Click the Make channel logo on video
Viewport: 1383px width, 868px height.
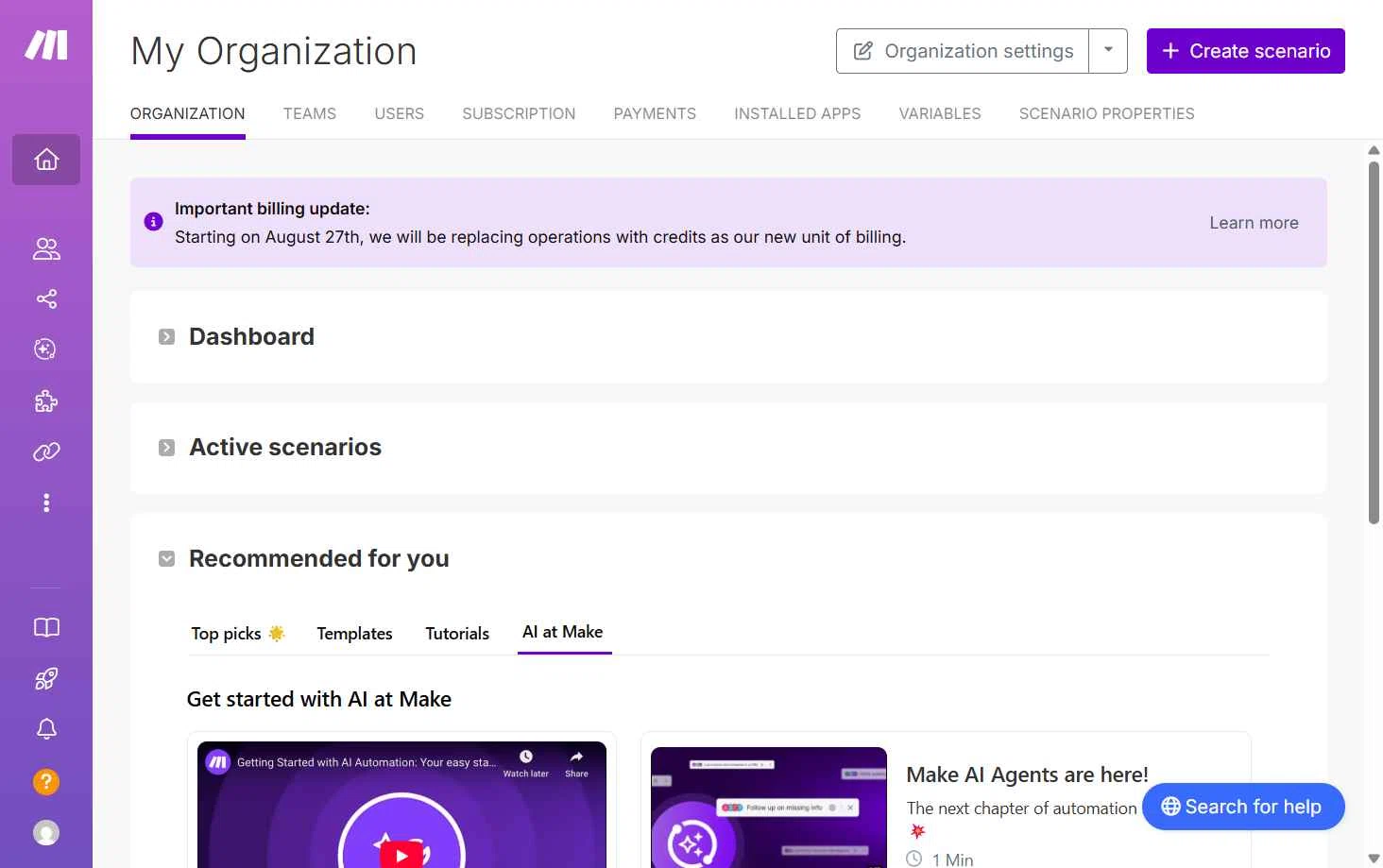pos(218,762)
